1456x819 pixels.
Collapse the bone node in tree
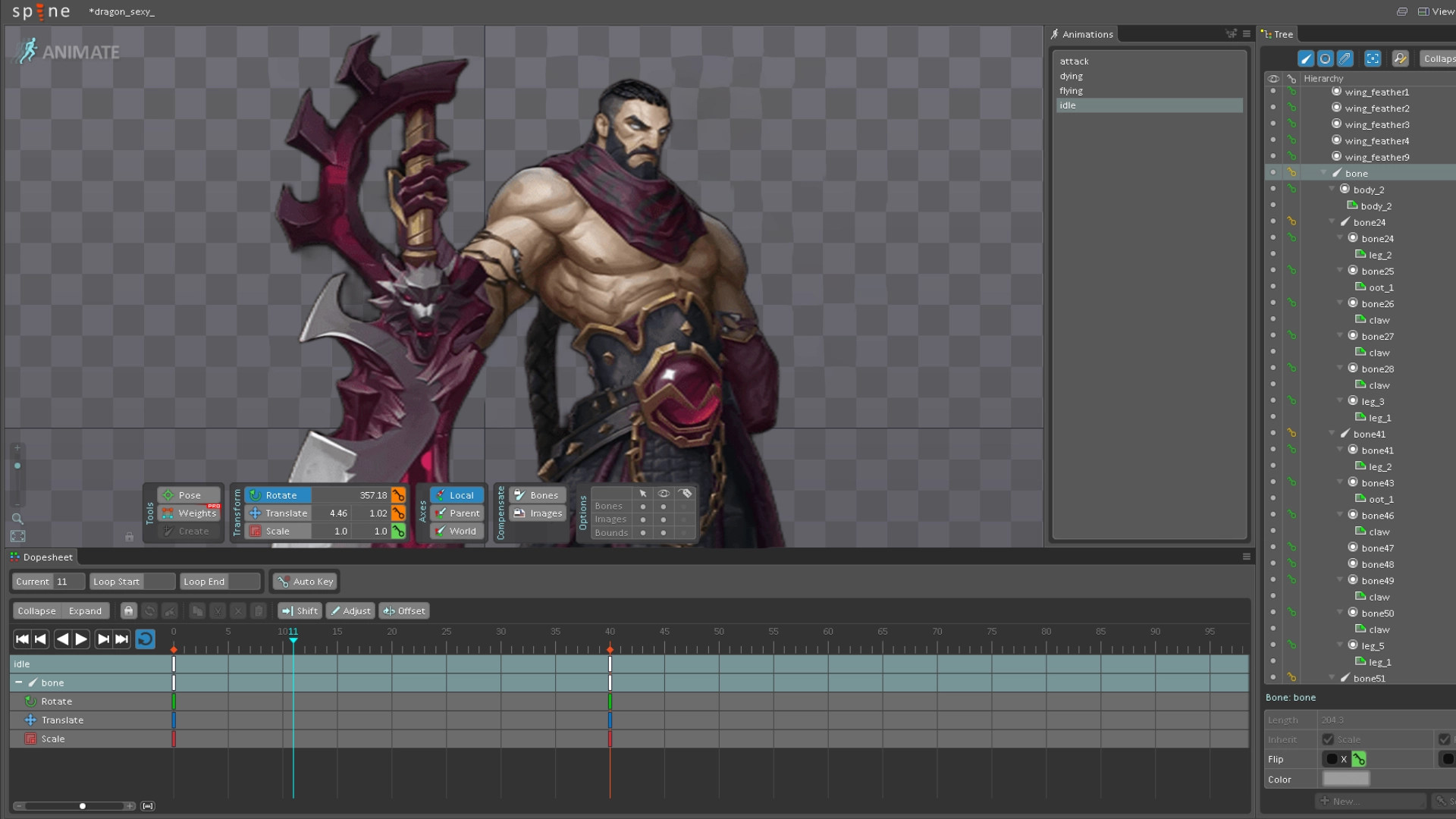tap(1324, 173)
